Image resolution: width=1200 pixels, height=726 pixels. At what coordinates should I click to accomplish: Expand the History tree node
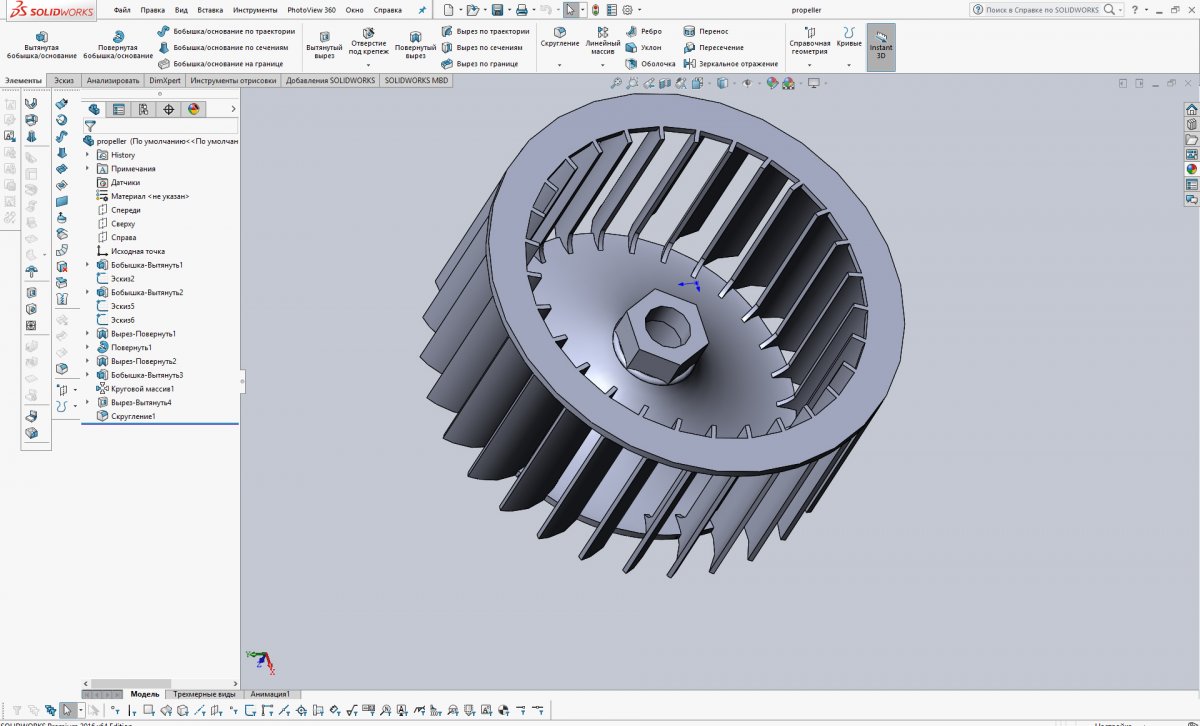click(88, 155)
